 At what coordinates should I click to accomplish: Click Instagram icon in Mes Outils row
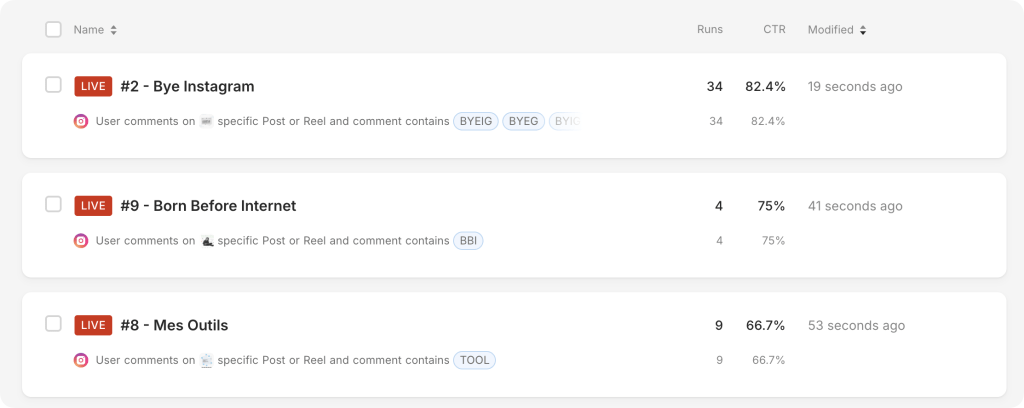click(81, 360)
